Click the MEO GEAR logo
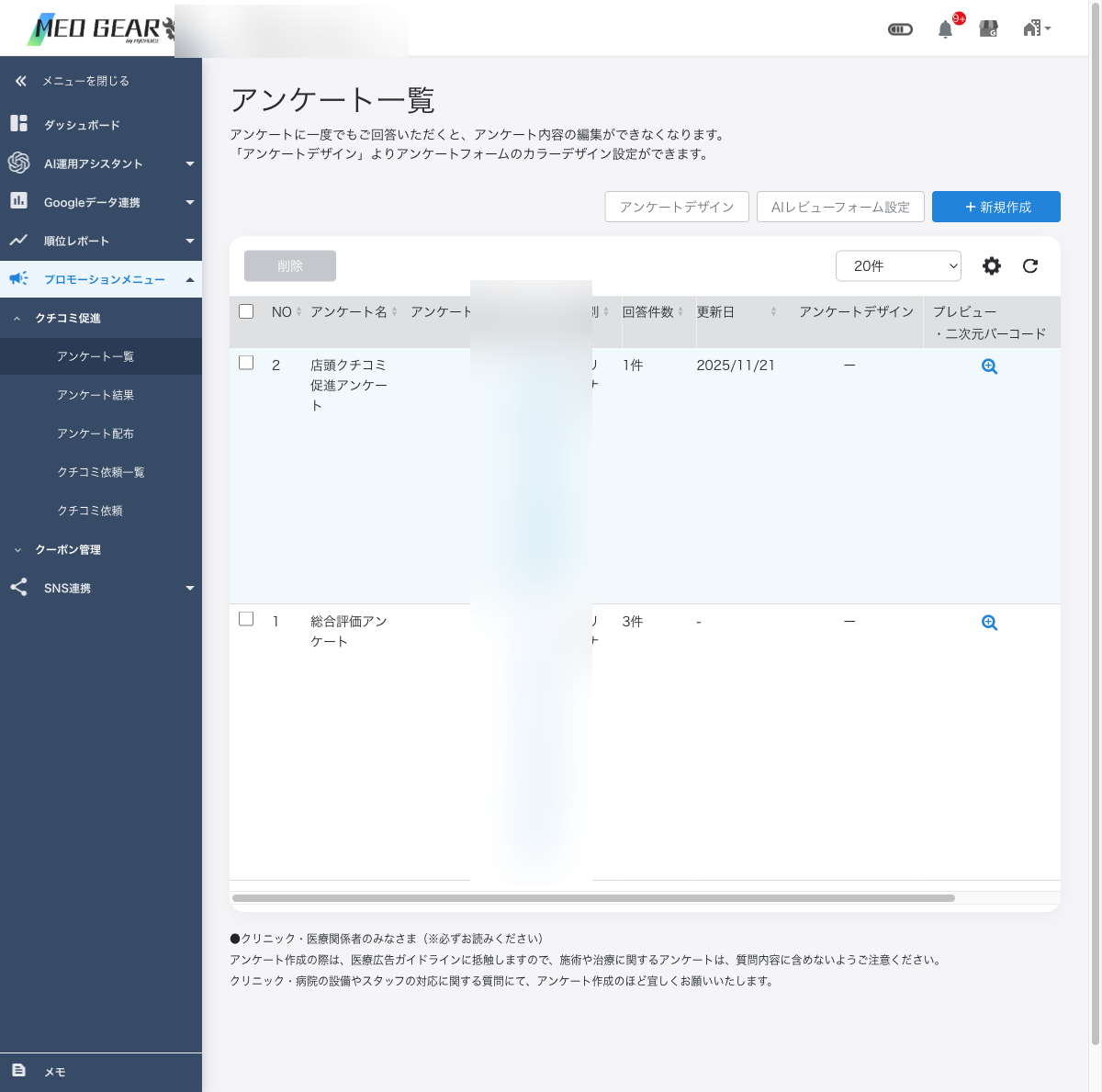This screenshot has width=1102, height=1092. pyautogui.click(x=101, y=29)
